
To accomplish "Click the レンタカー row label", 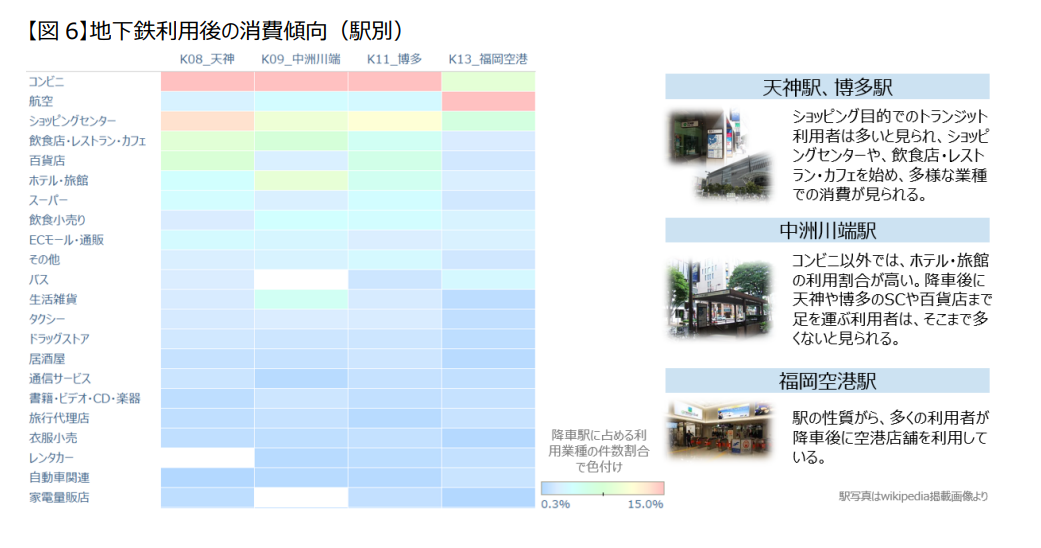I will (x=51, y=458).
